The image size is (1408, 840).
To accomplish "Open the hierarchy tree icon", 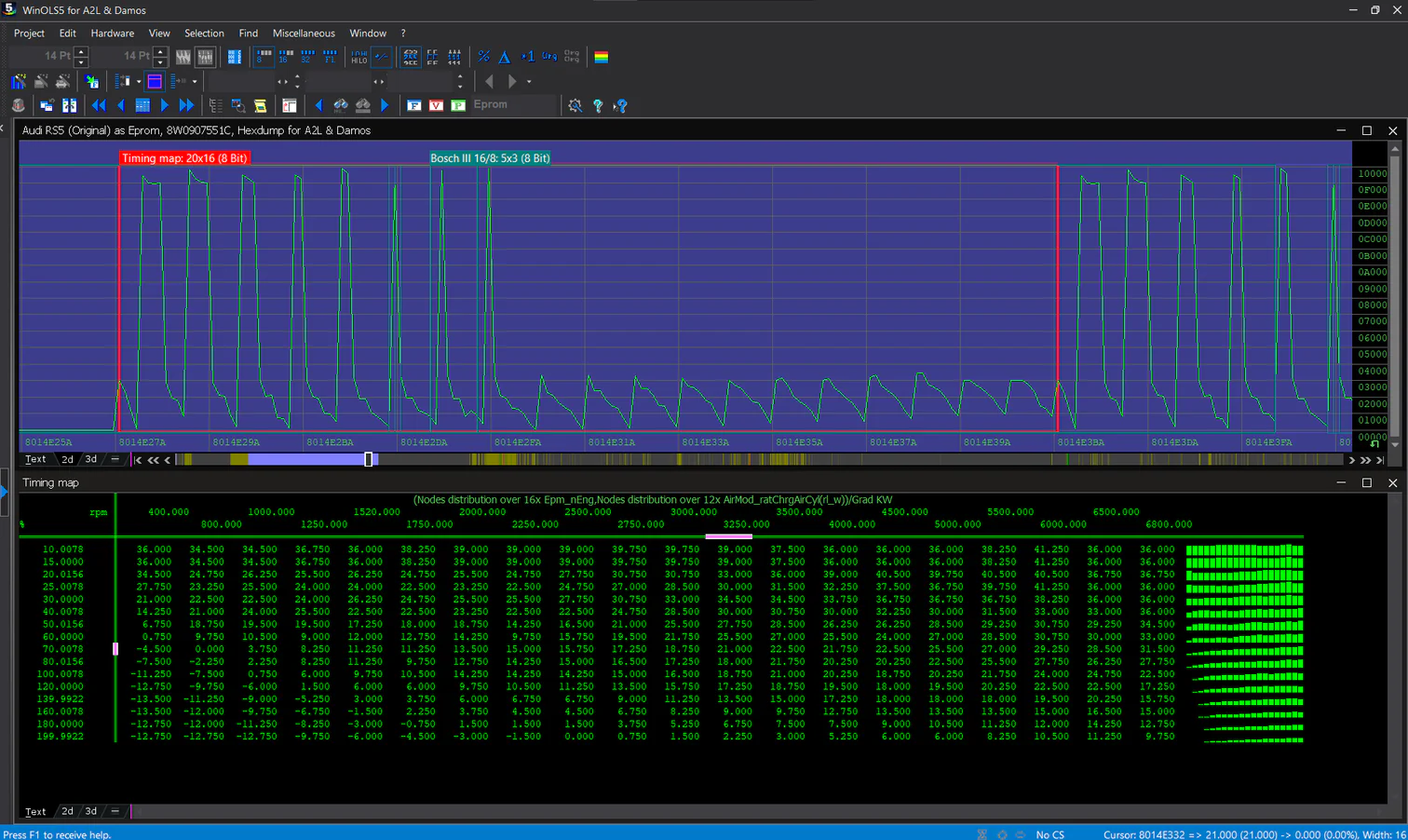I will click(x=215, y=105).
